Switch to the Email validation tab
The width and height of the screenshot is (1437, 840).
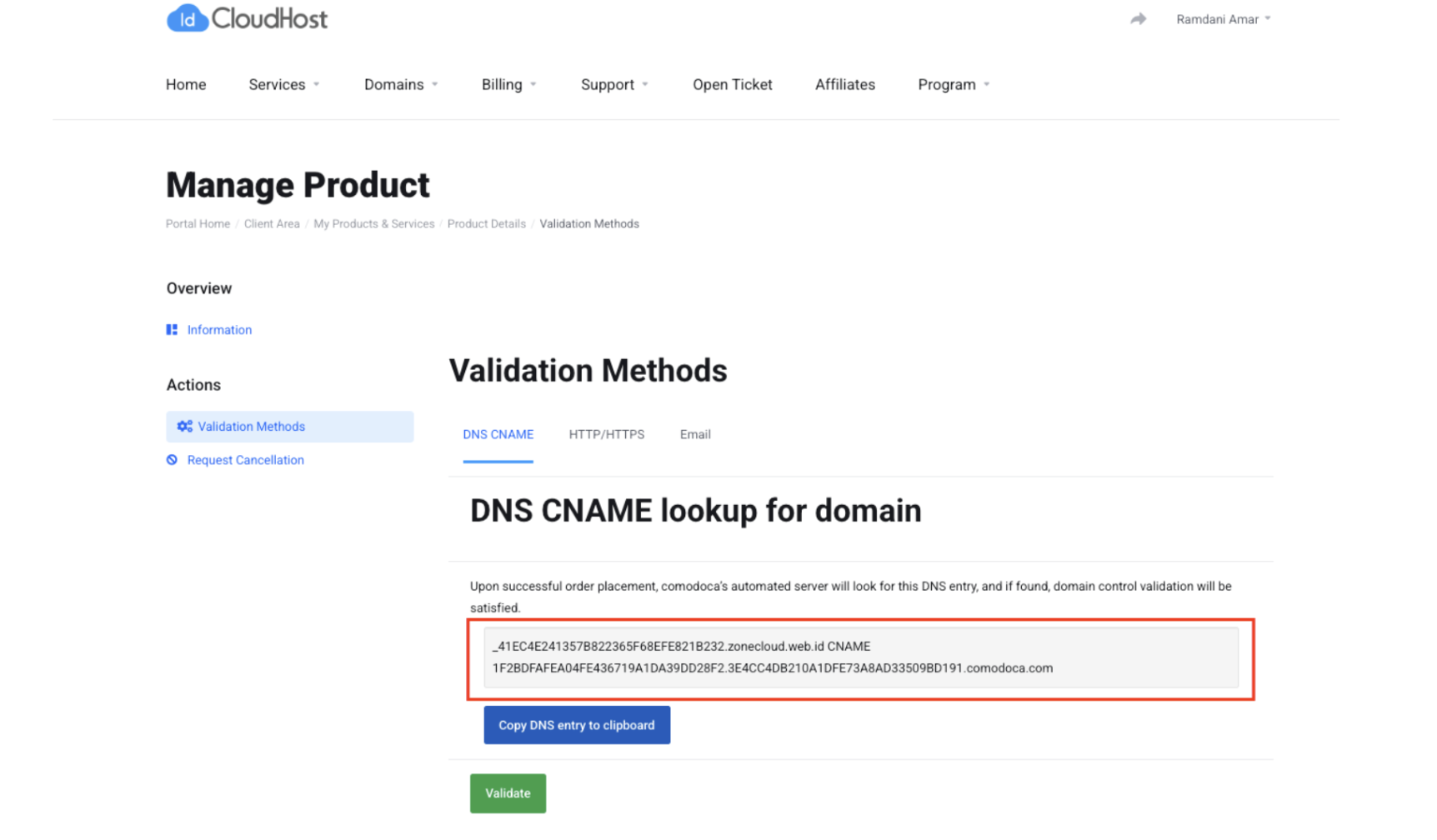694,435
